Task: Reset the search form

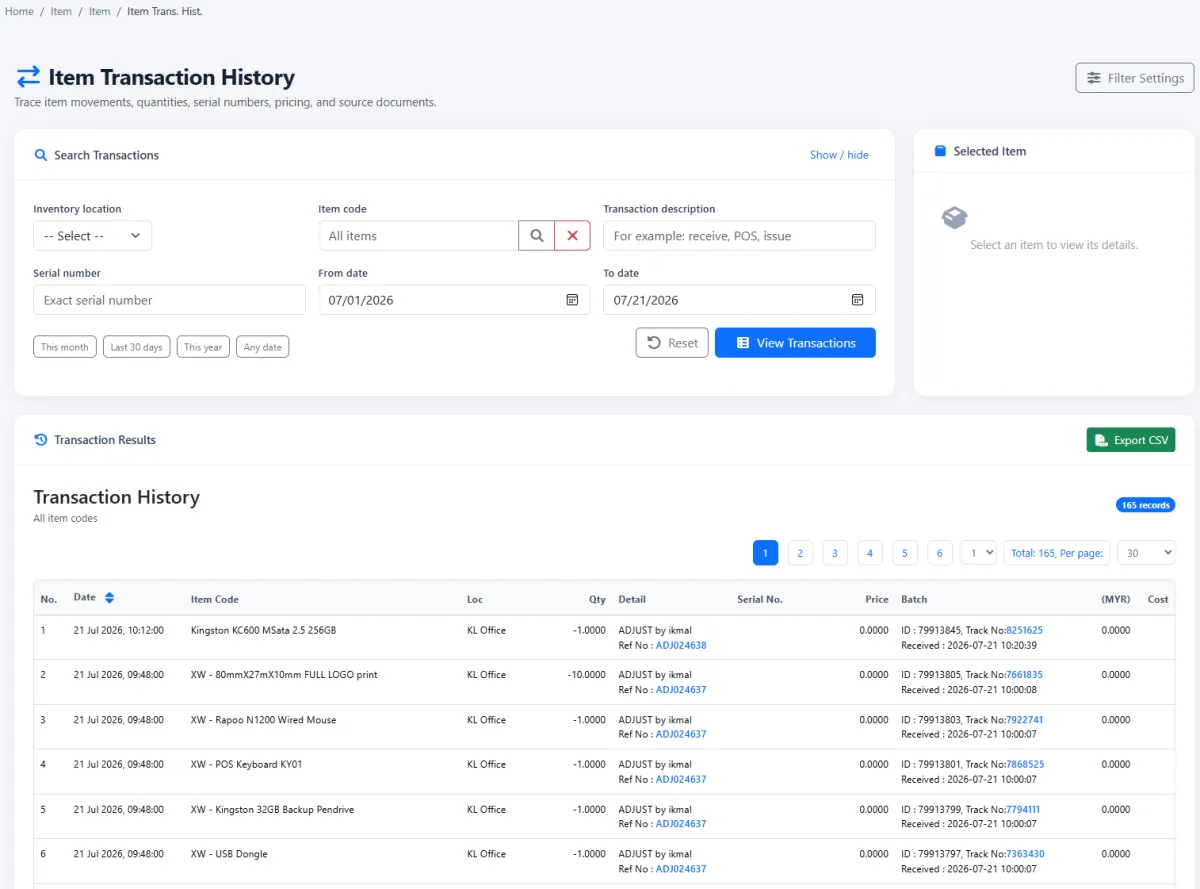Action: pyautogui.click(x=672, y=343)
